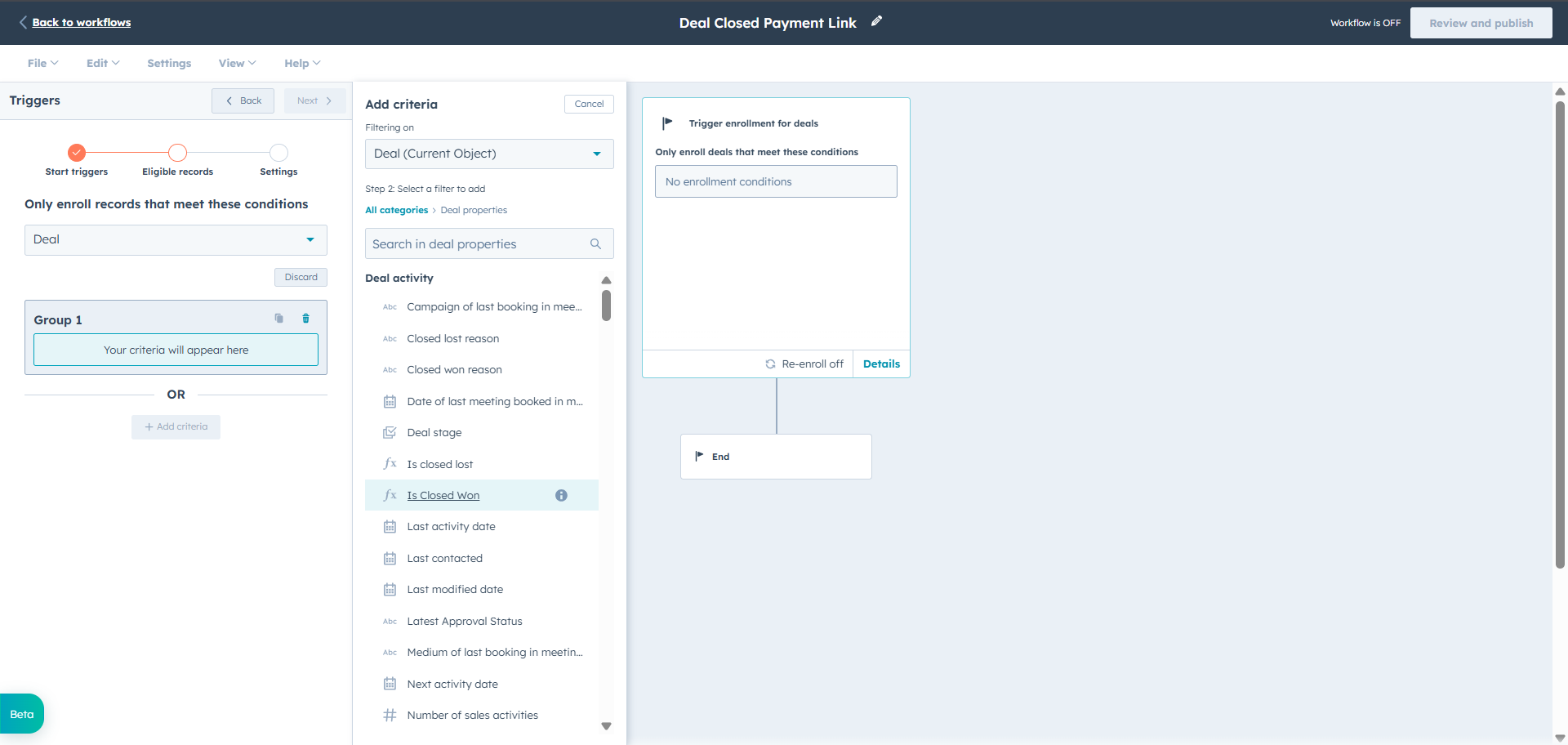Screen dimensions: 1568x745
Task: Go to All categories breadcrumb
Action: 396,210
